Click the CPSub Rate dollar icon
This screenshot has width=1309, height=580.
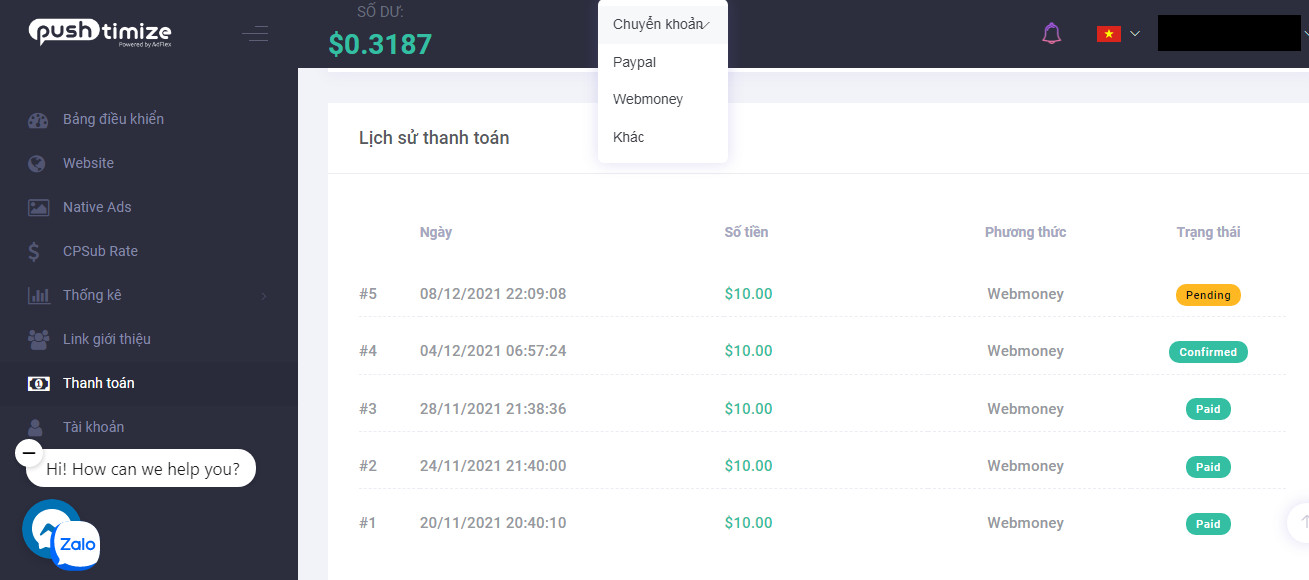(x=35, y=252)
